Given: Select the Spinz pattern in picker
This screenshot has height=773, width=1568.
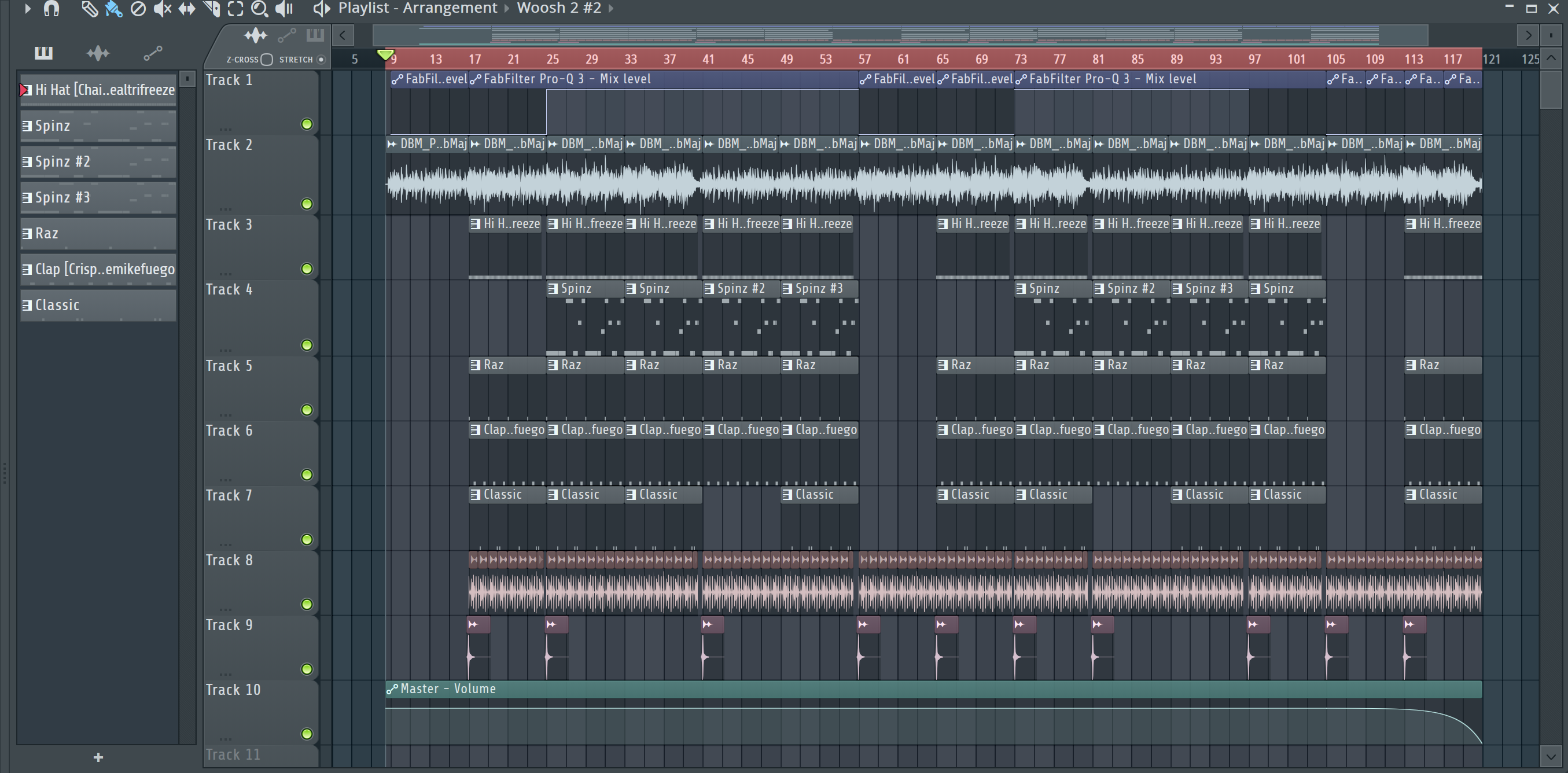Looking at the screenshot, I should point(98,126).
